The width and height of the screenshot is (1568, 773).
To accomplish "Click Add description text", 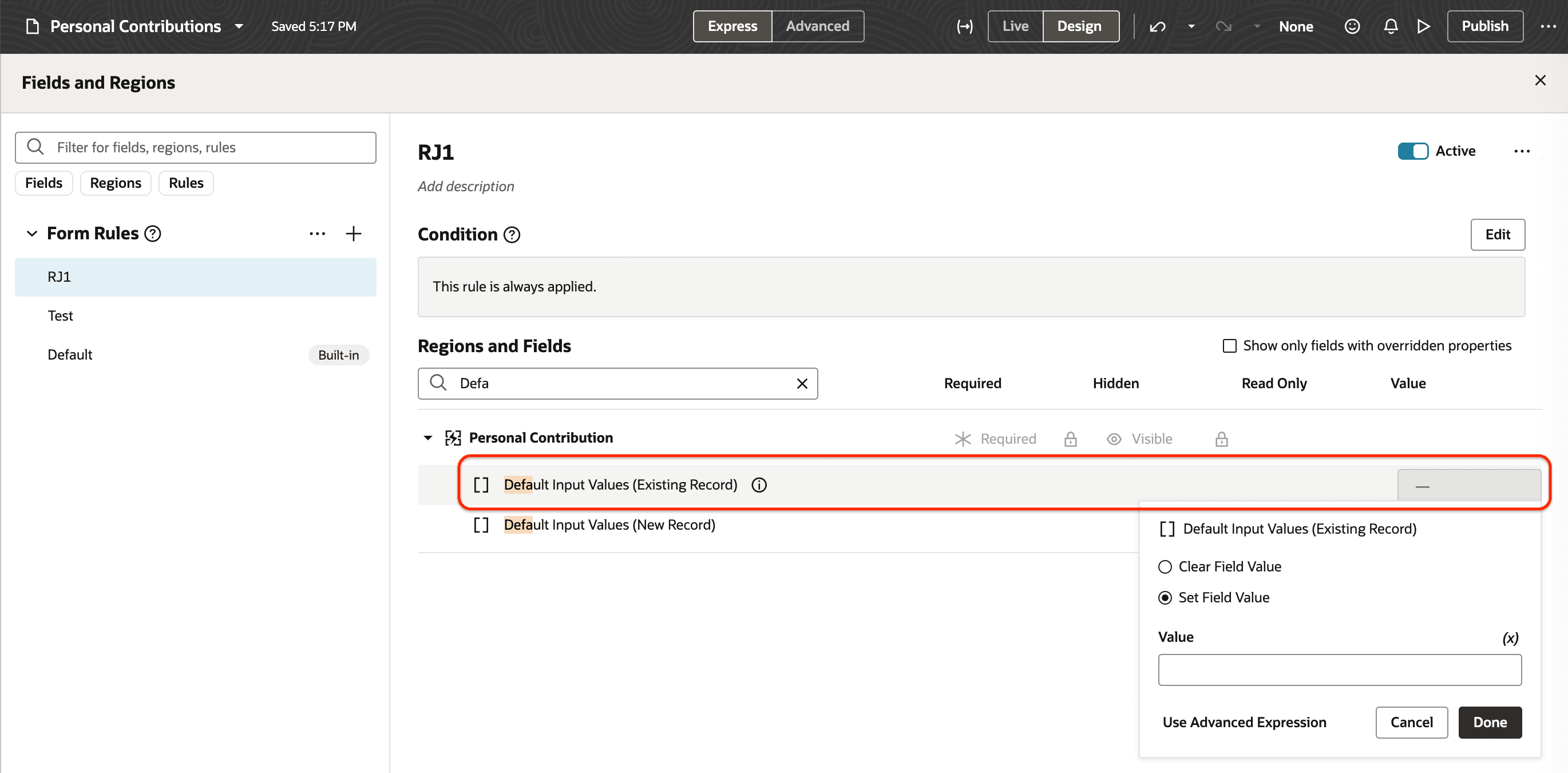I will pyautogui.click(x=466, y=187).
